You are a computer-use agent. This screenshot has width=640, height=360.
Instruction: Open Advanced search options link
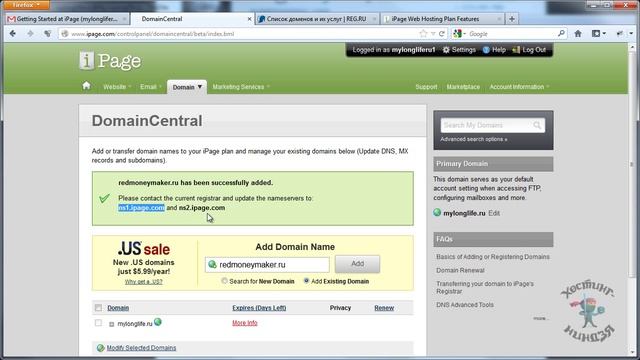point(473,139)
